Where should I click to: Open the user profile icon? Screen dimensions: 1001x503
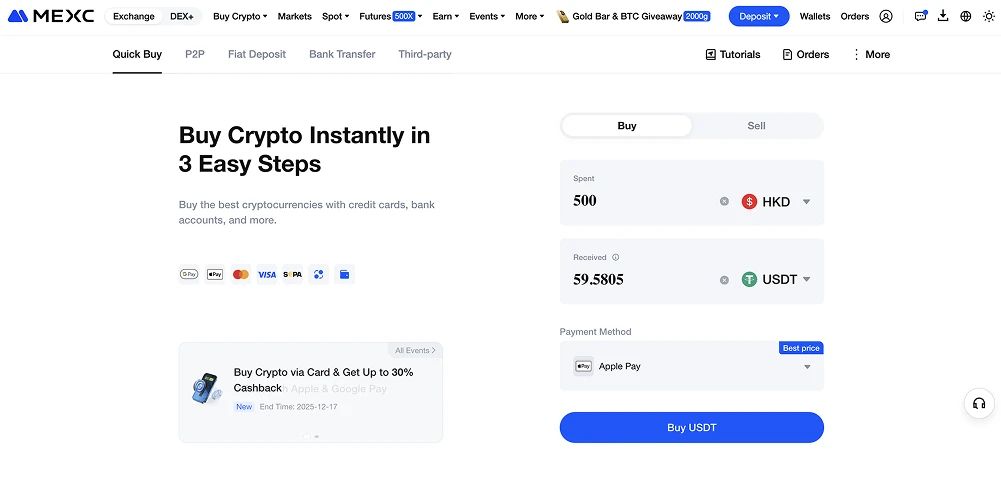(886, 17)
